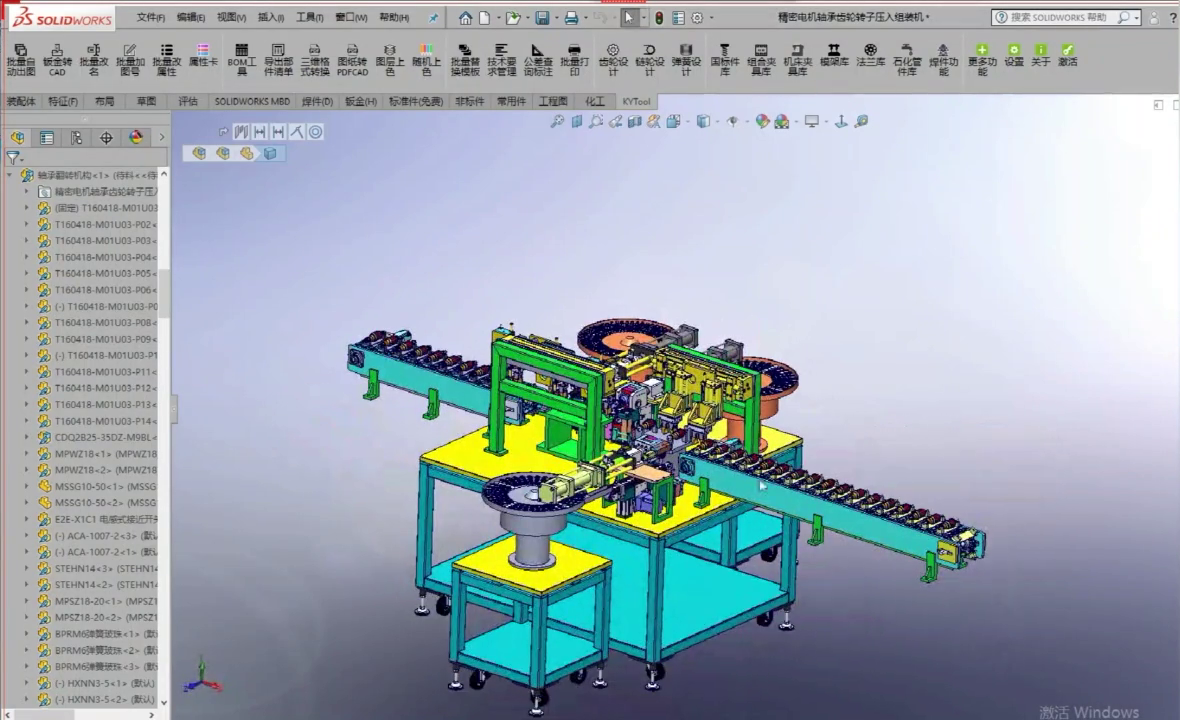Open the 齿轮设计 gear design tool
This screenshot has height=720, width=1180.
pyautogui.click(x=613, y=59)
